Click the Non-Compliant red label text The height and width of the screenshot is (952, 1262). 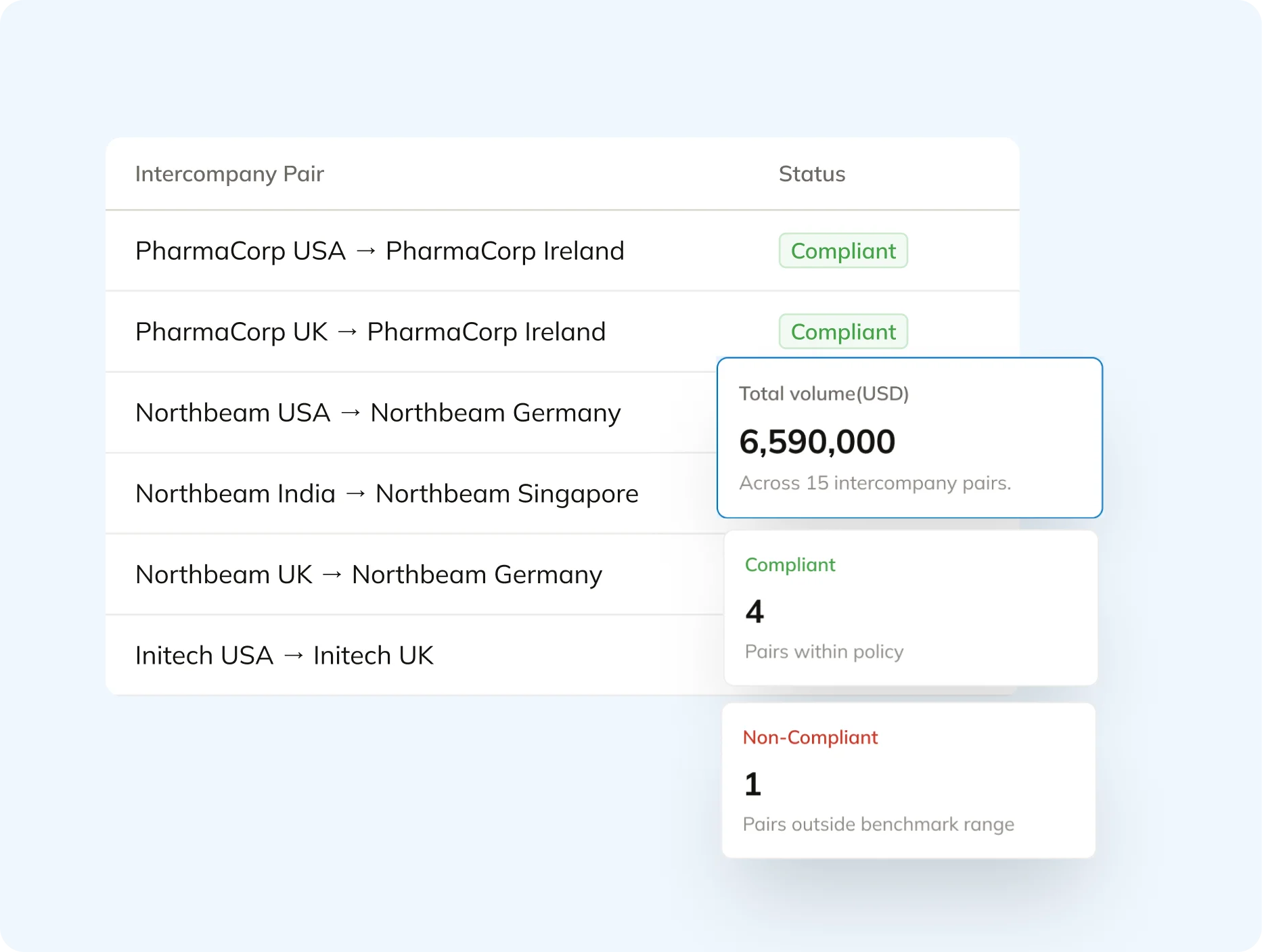click(811, 738)
